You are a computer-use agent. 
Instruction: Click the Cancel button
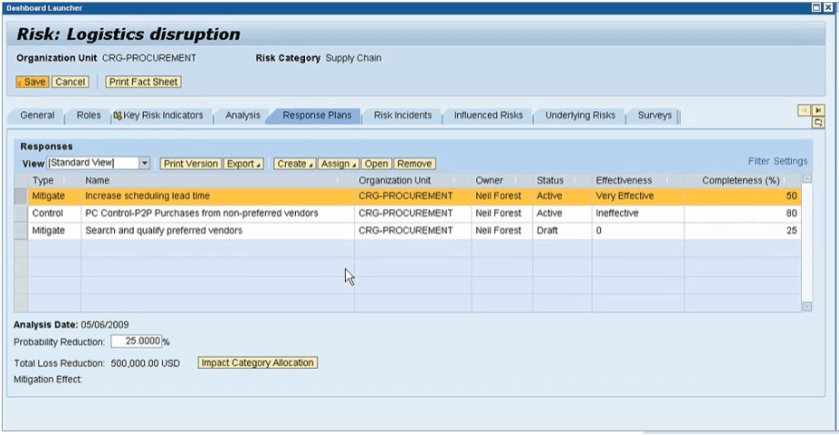click(70, 82)
